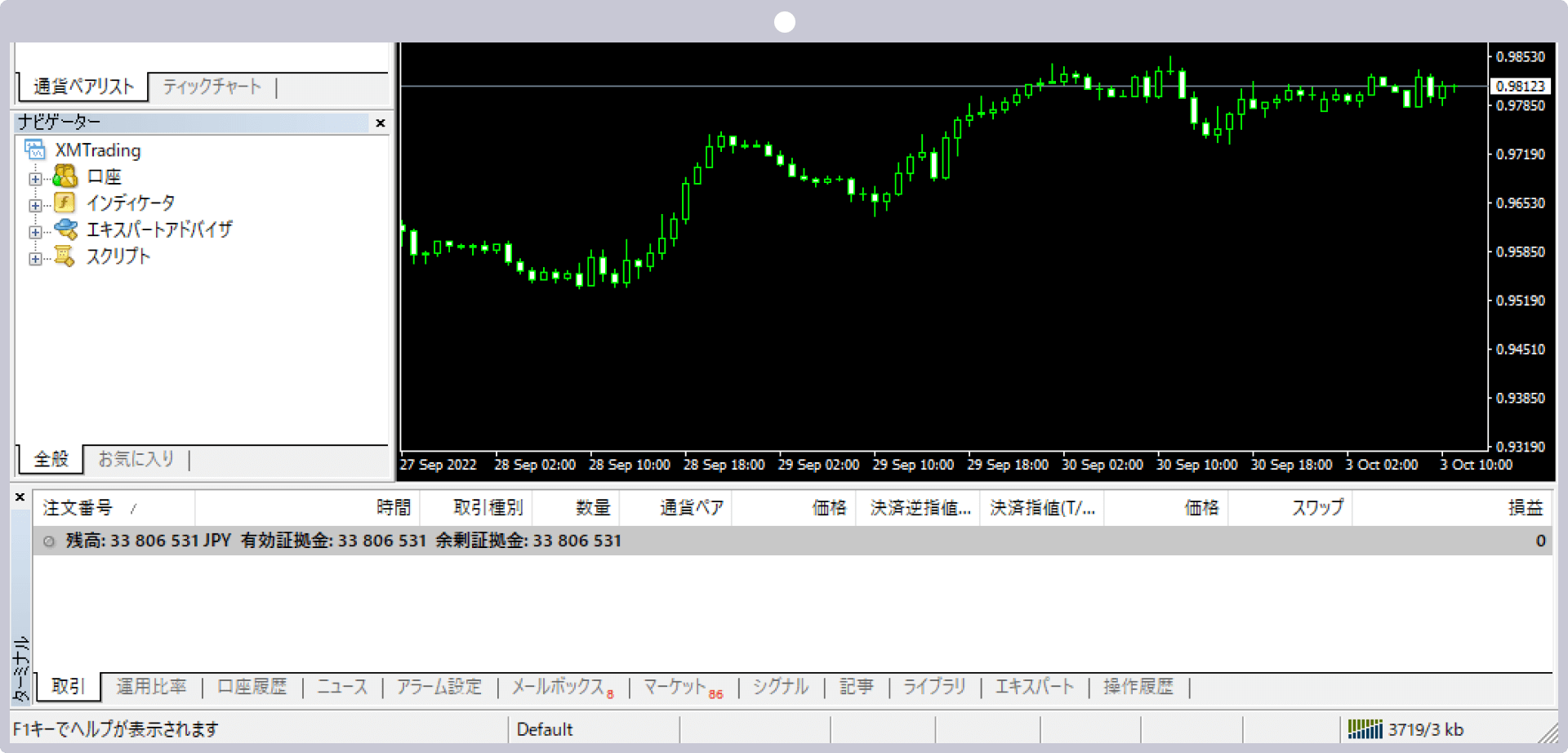Click the 口座 accounts icon
This screenshot has width=1568, height=753.
coord(65,176)
